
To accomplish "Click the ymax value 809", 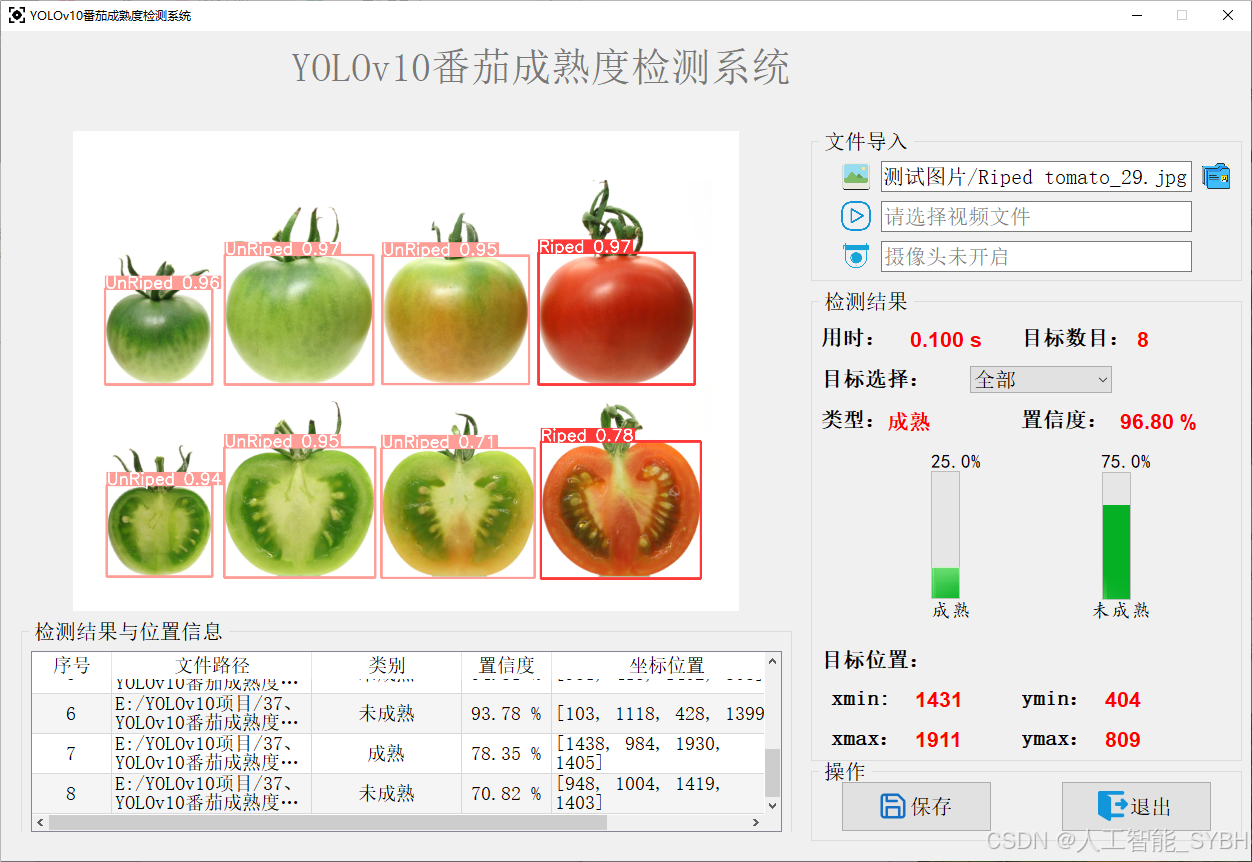I will [x=1123, y=740].
